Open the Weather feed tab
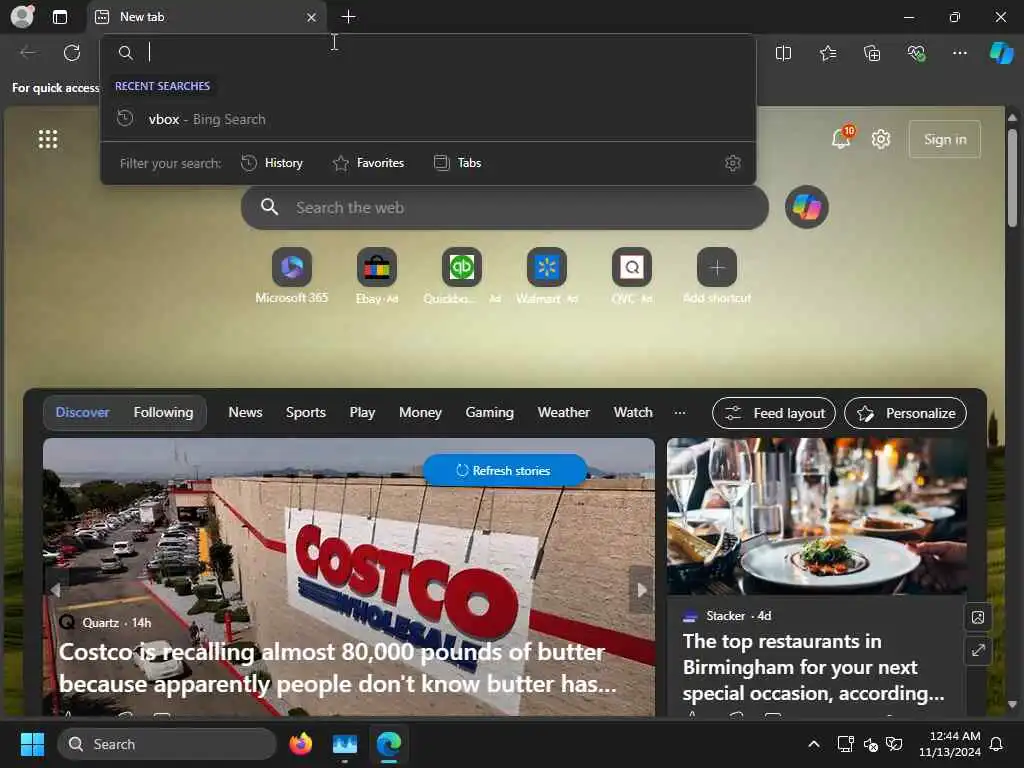Viewport: 1024px width, 768px height. click(x=563, y=412)
